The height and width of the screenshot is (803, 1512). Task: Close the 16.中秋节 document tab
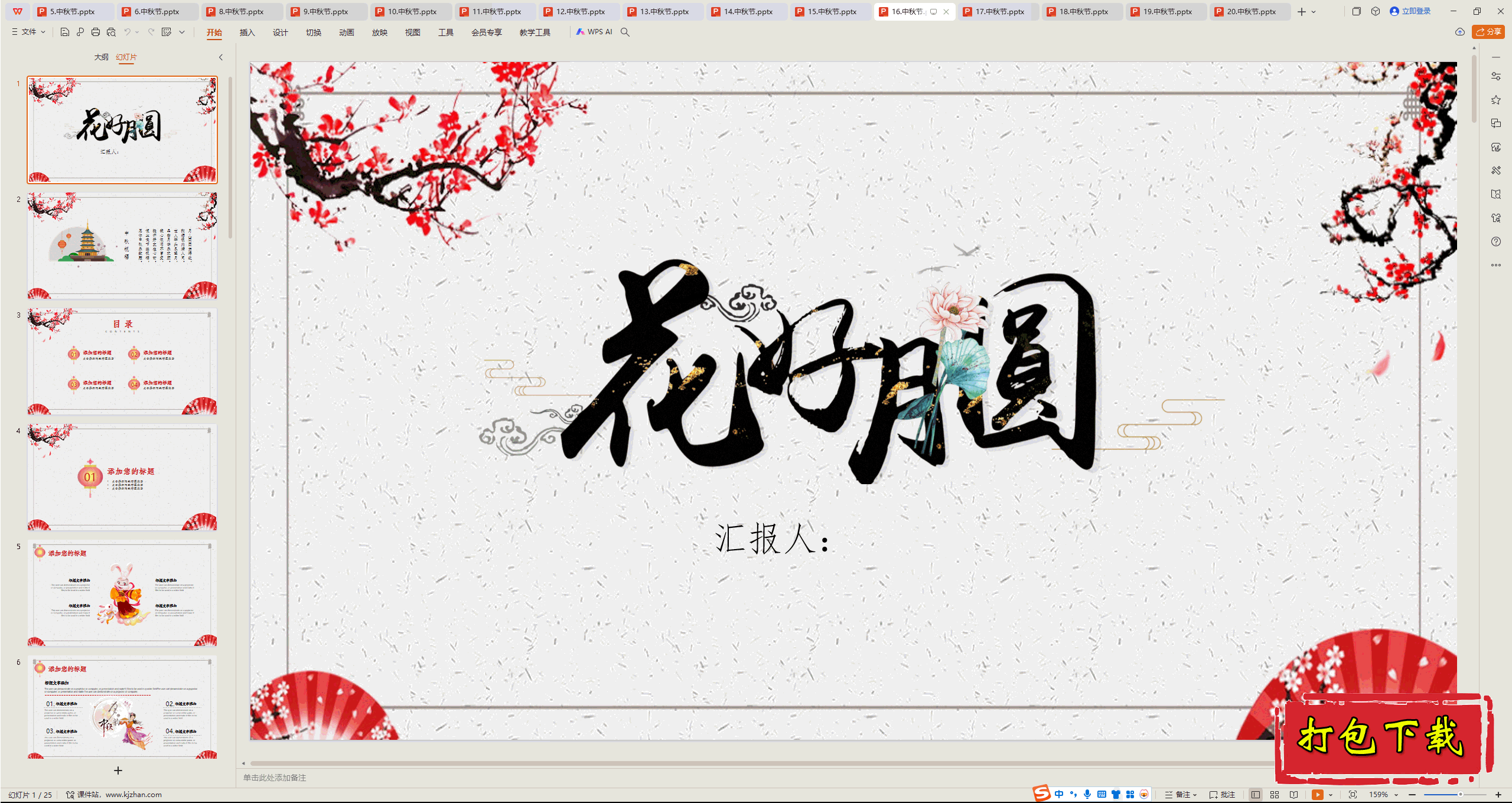pos(946,12)
